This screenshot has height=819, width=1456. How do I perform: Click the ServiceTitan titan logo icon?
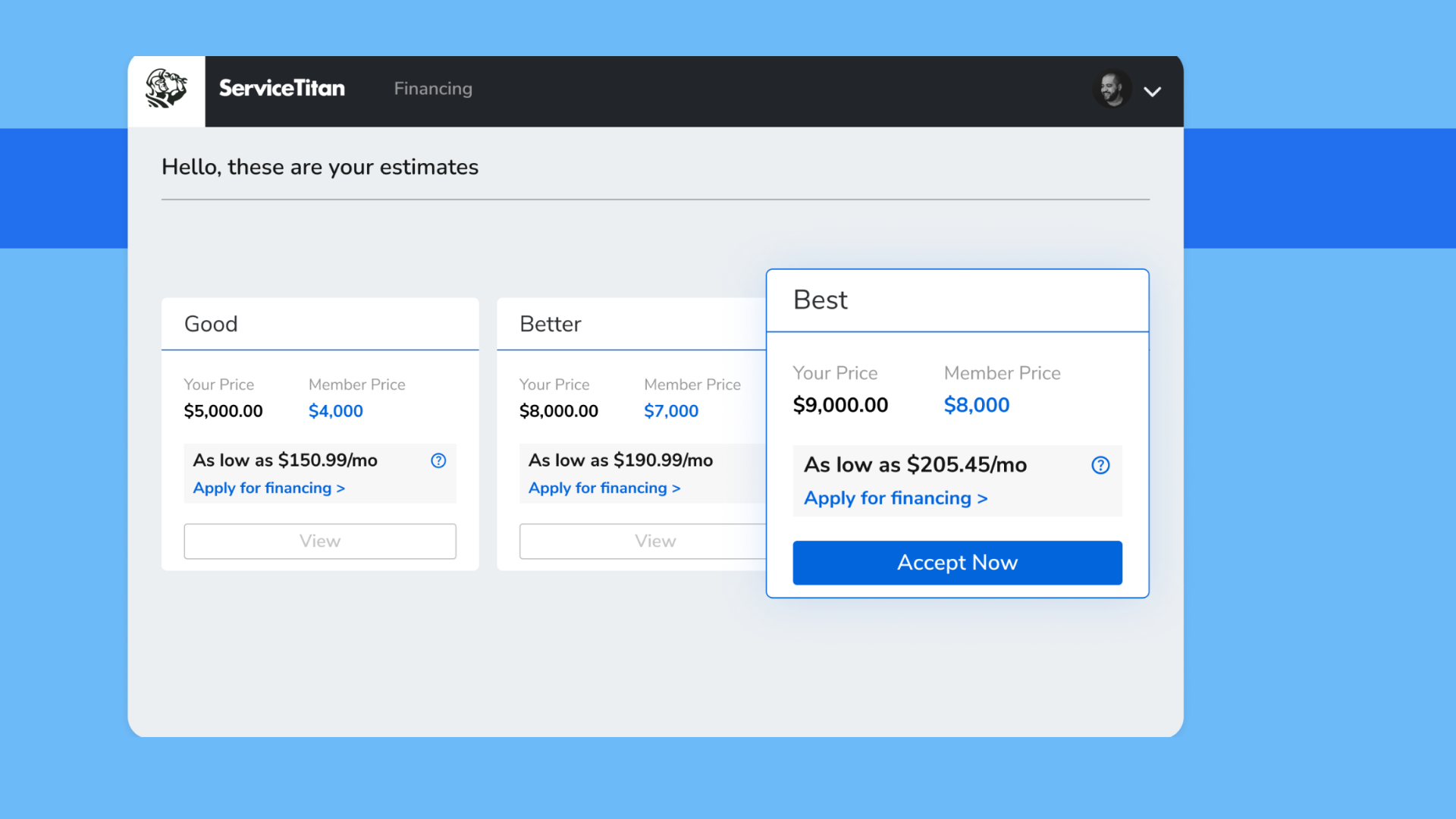coord(166,89)
